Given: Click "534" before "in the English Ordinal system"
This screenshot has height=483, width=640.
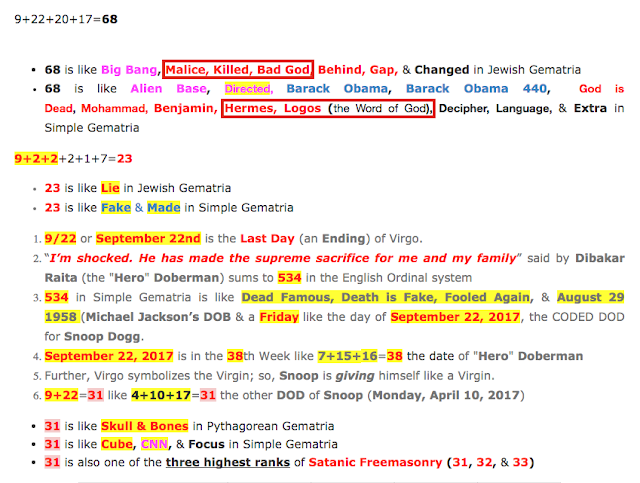Looking at the screenshot, I should pos(289,278).
